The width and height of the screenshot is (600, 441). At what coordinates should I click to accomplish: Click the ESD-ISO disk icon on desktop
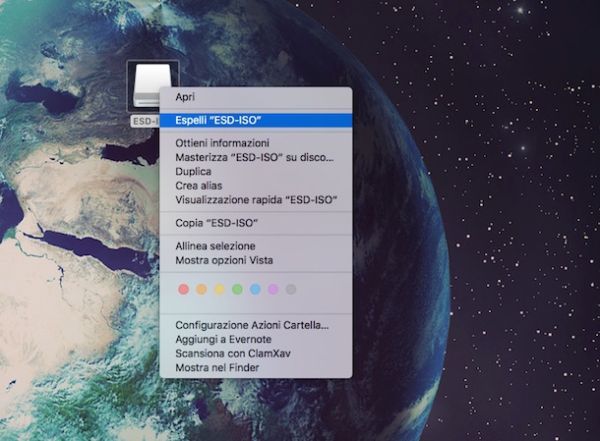coord(151,86)
